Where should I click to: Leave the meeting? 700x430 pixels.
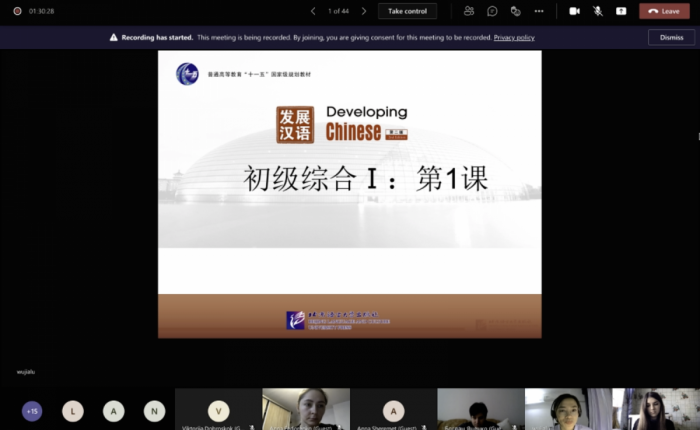664,11
